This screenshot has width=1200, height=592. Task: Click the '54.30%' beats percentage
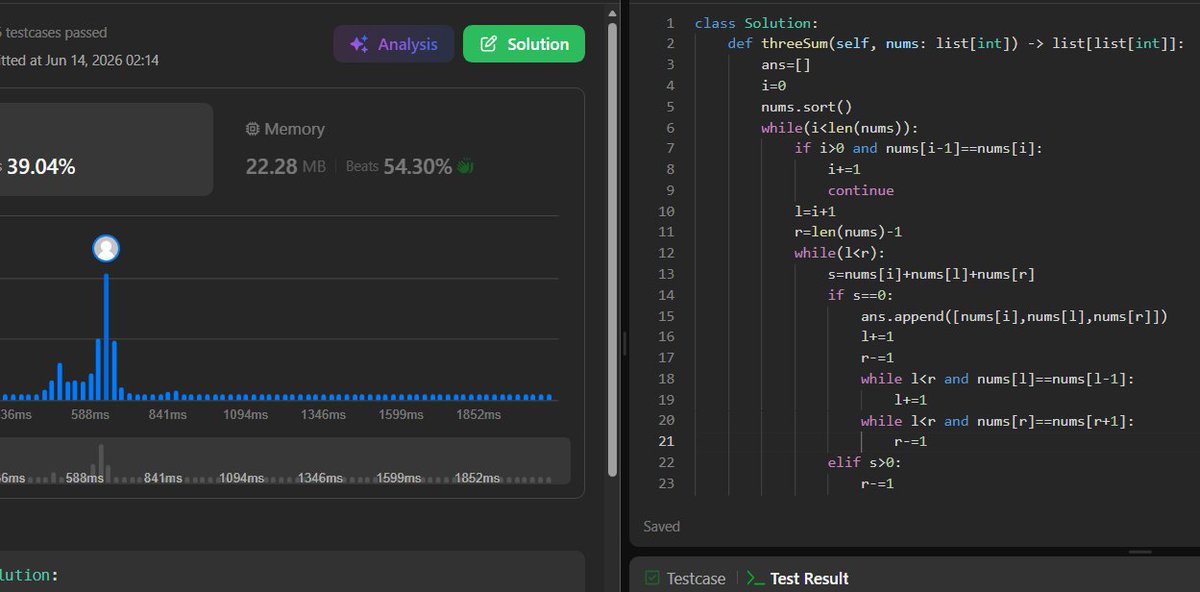417,167
